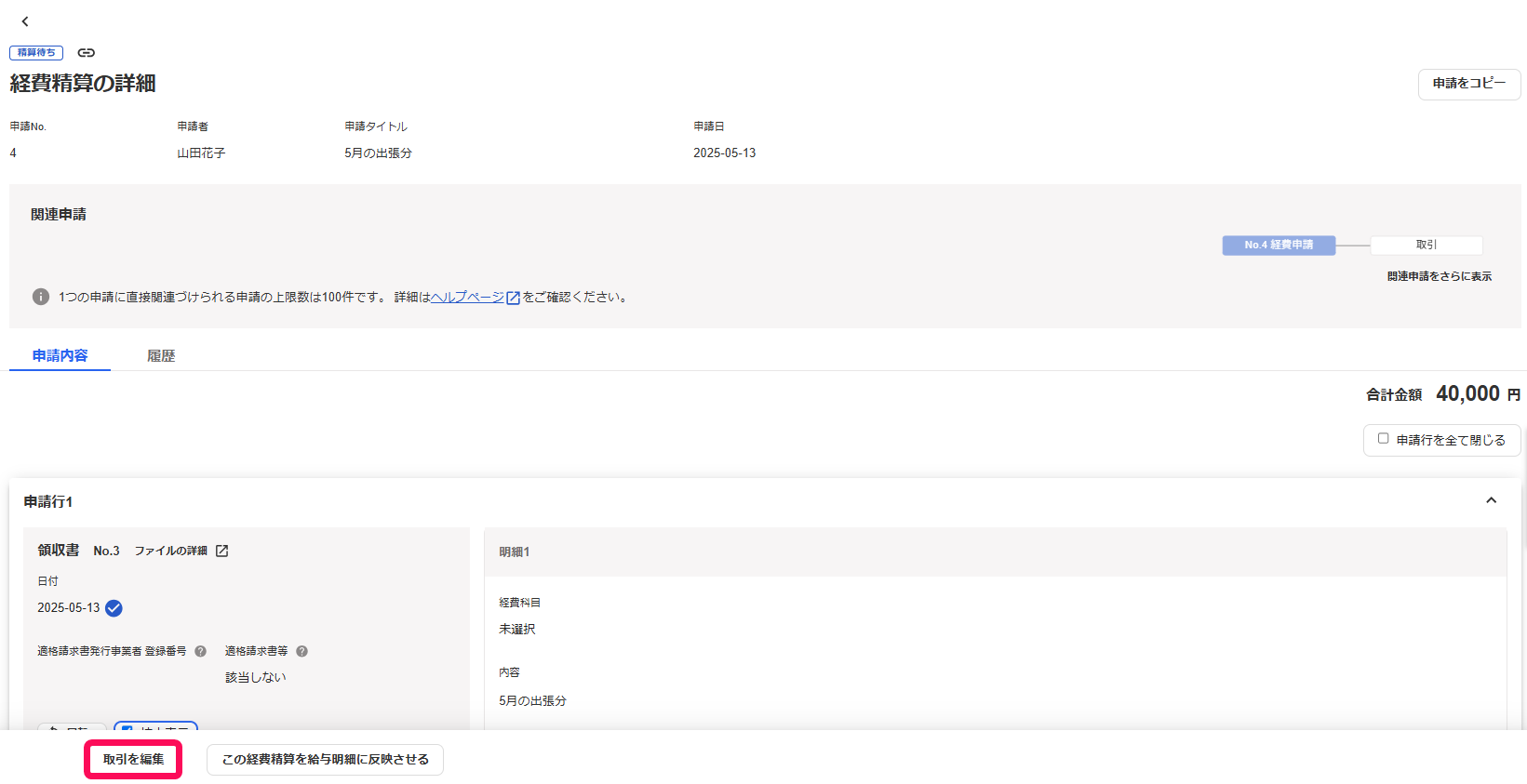Select the No.4 経費申請 related node
The image size is (1527, 784).
[x=1279, y=245]
